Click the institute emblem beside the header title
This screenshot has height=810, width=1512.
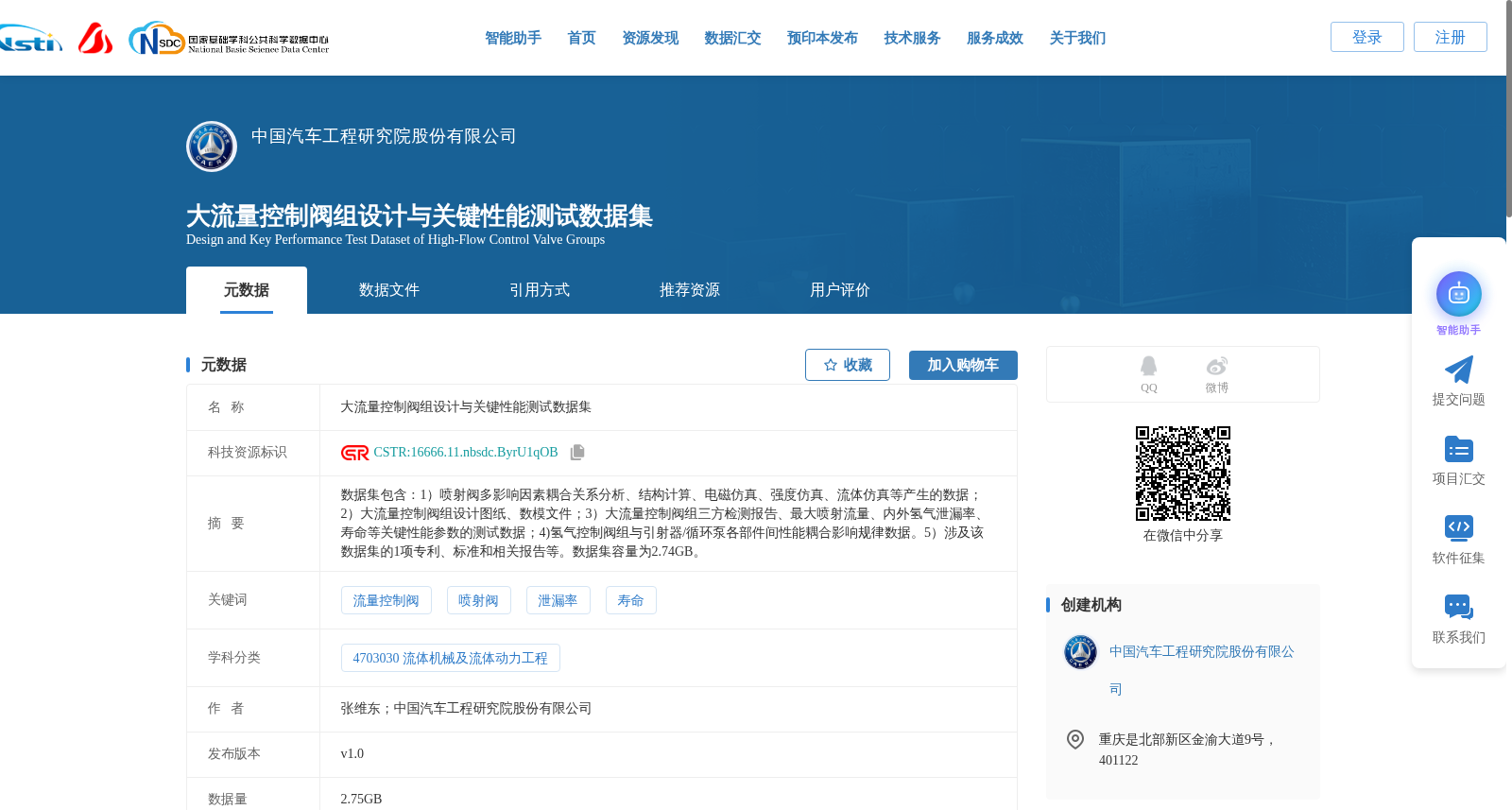[212, 146]
